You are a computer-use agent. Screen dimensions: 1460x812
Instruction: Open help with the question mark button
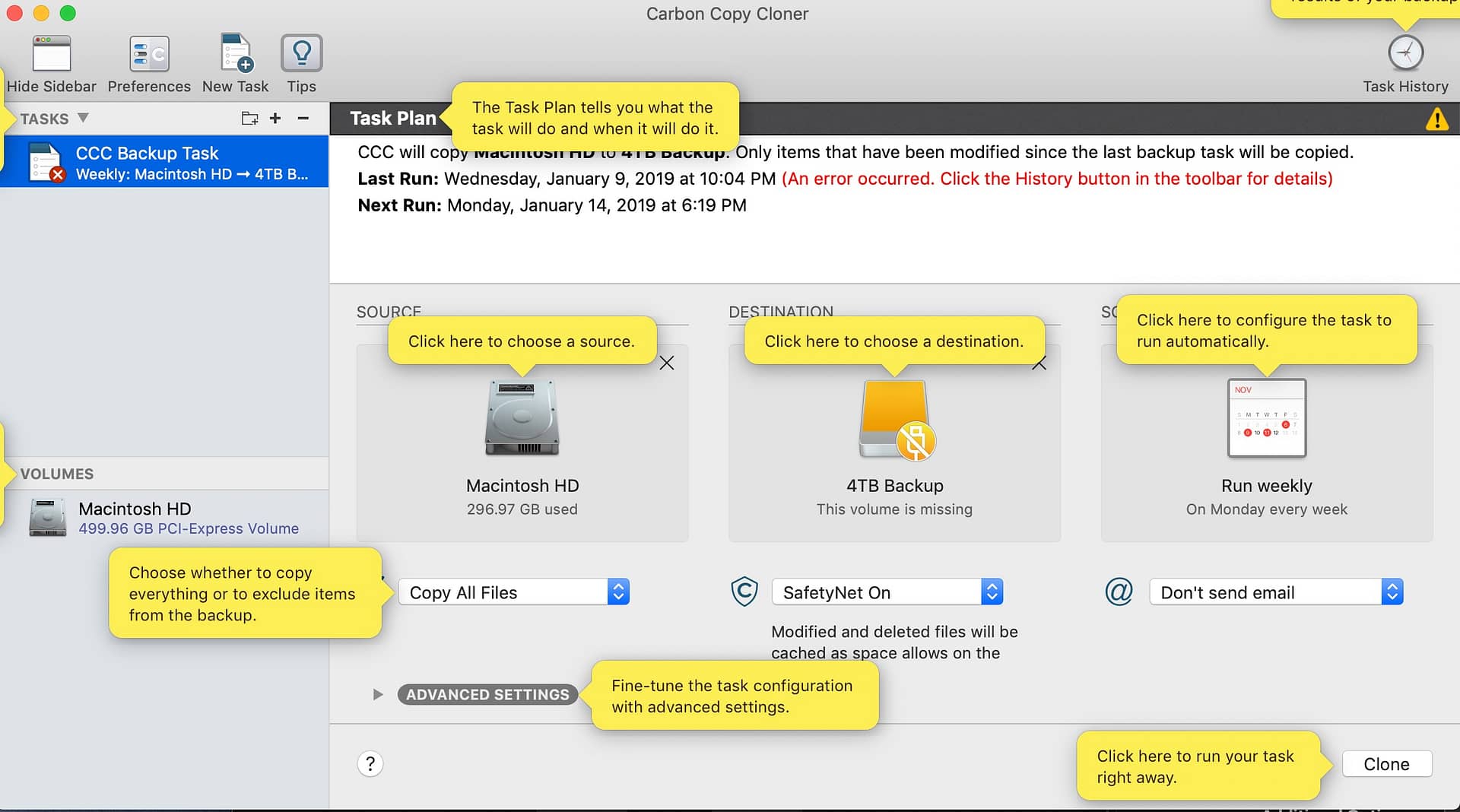click(x=370, y=763)
